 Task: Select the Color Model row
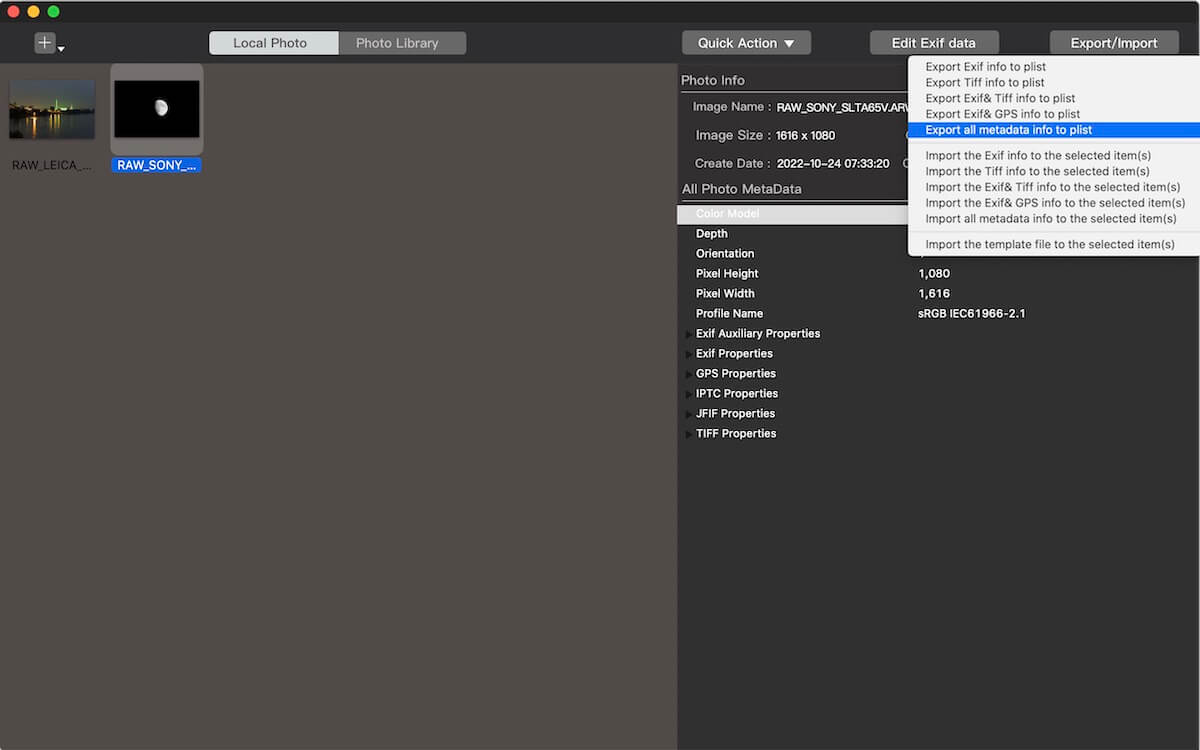pyautogui.click(x=792, y=214)
